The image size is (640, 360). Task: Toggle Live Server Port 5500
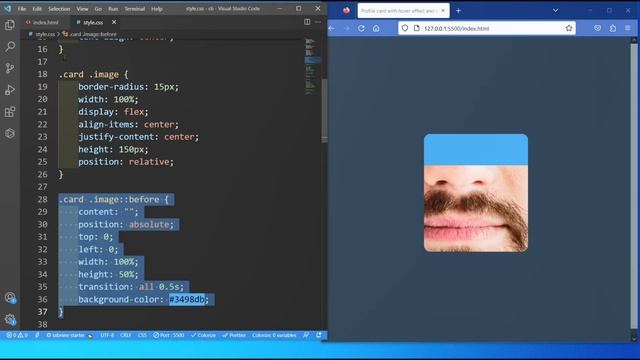click(x=169, y=335)
